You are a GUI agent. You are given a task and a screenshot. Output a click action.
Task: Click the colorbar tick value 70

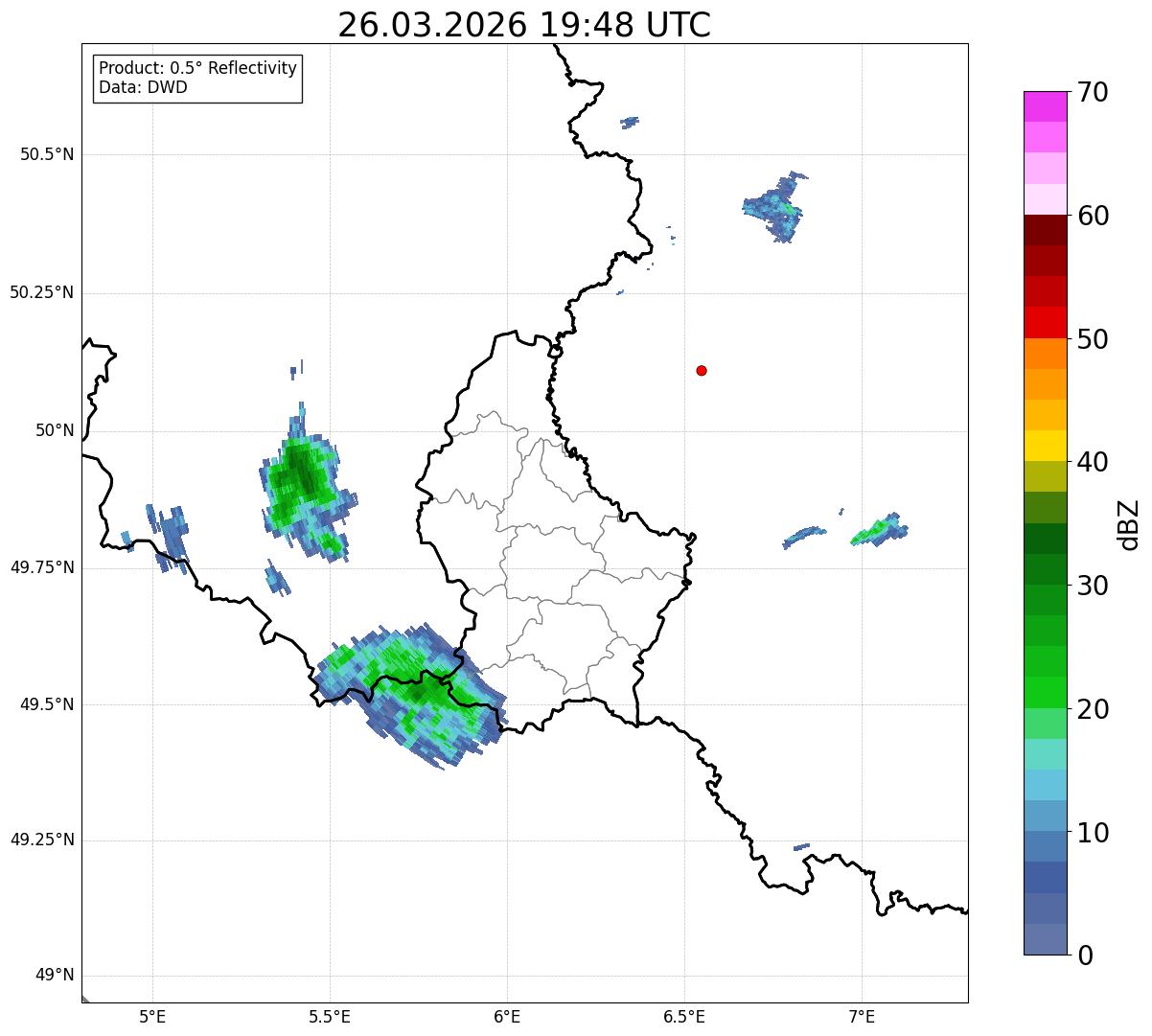[1093, 92]
